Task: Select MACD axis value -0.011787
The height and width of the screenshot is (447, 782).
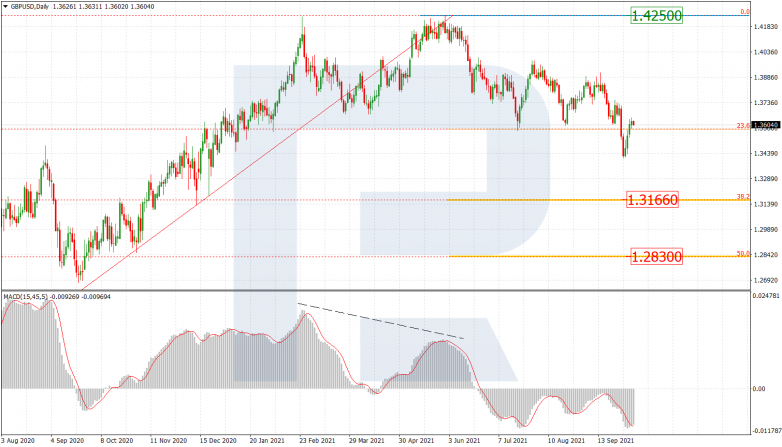Action: pyautogui.click(x=767, y=431)
